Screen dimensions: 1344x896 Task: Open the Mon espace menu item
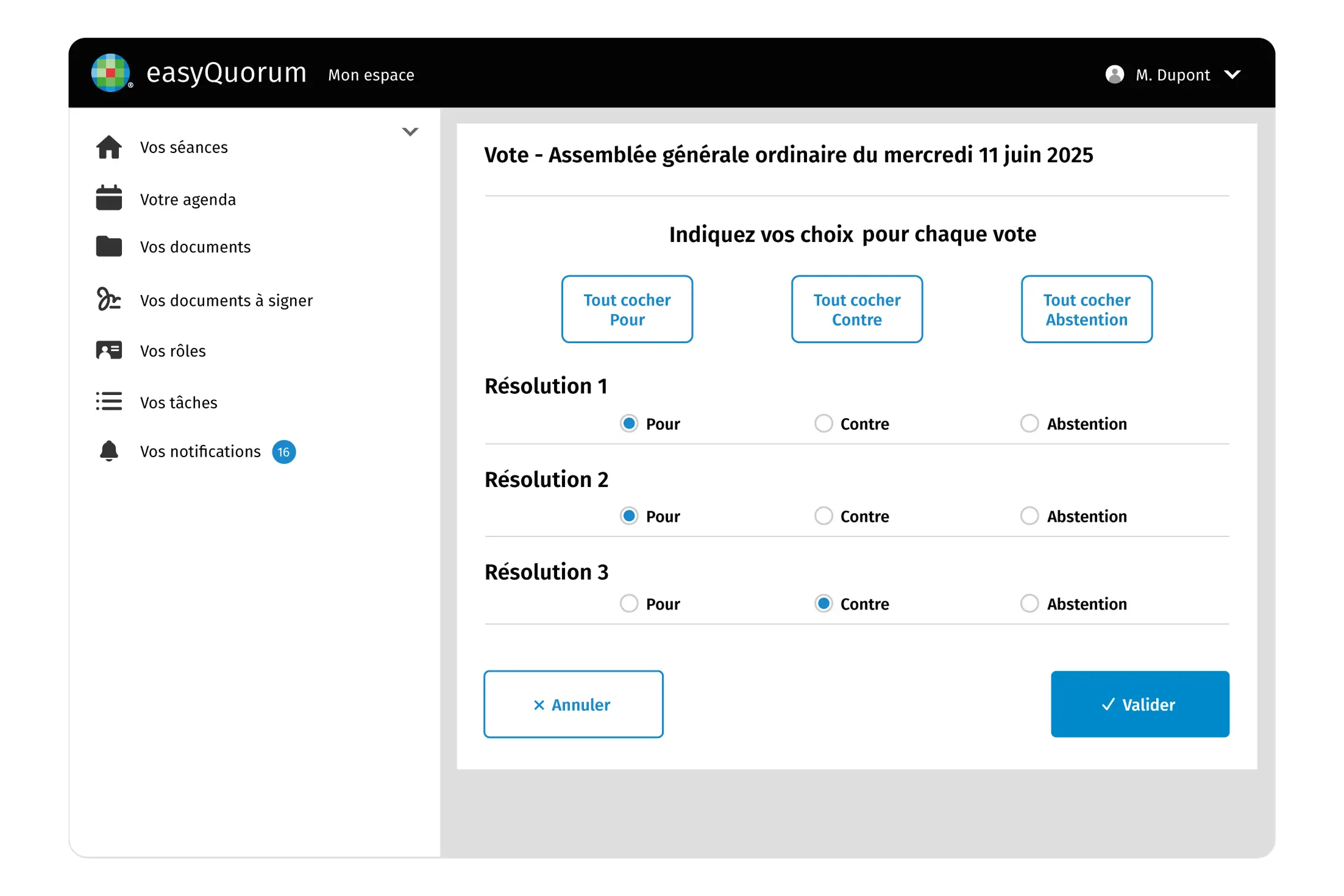[371, 75]
